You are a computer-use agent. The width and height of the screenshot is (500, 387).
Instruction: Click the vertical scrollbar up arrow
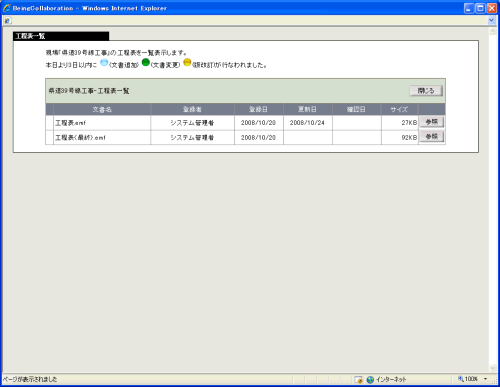[x=493, y=32]
